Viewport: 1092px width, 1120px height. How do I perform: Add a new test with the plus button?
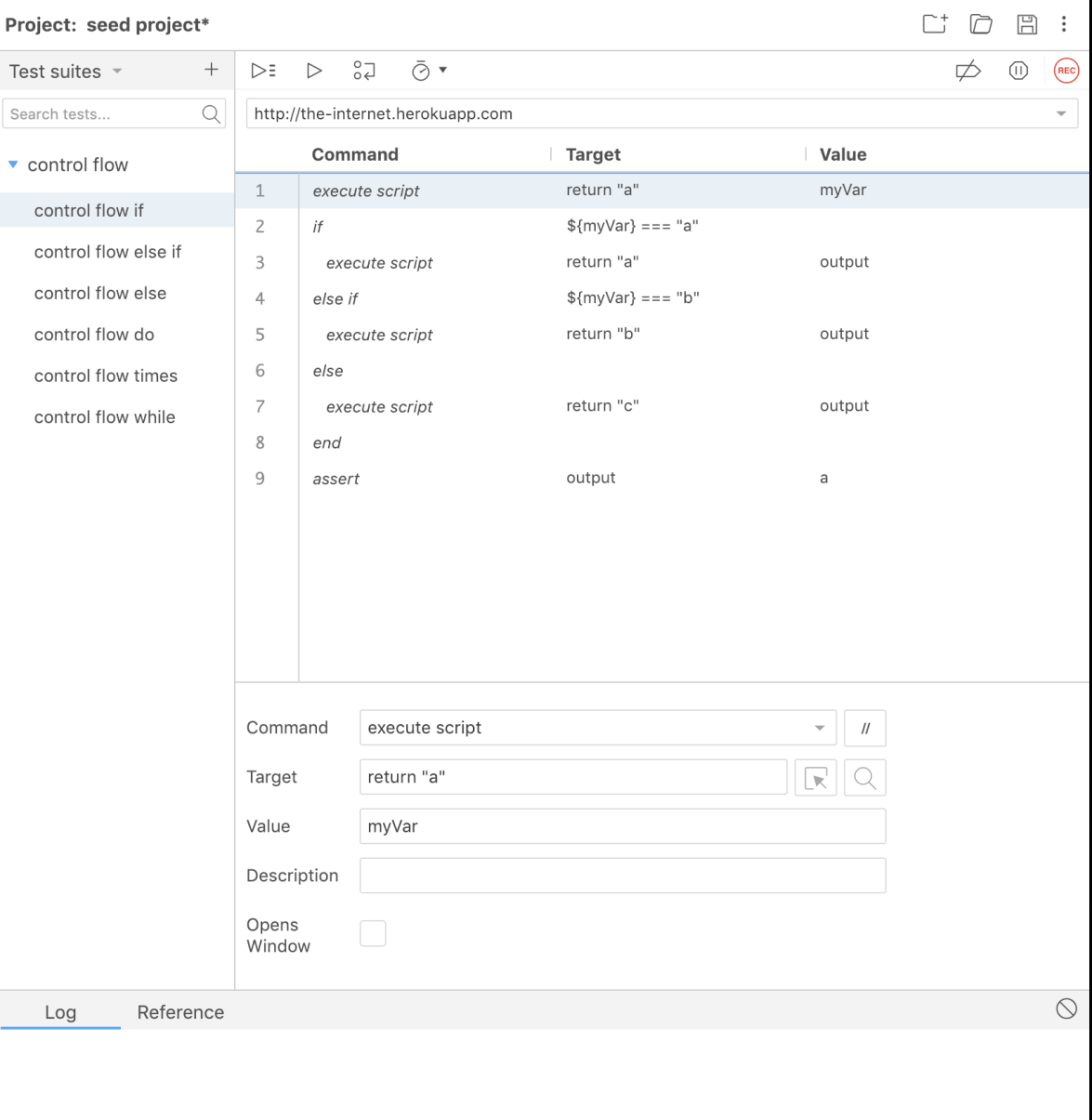click(x=211, y=69)
